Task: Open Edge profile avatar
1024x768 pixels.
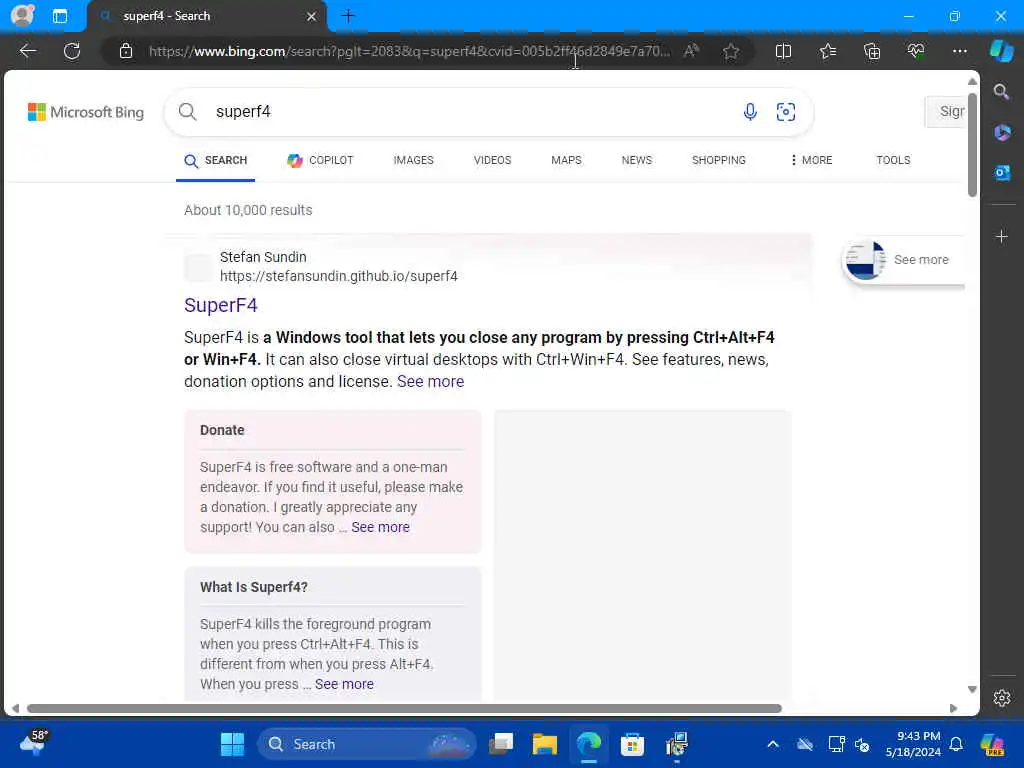Action: pyautogui.click(x=23, y=16)
